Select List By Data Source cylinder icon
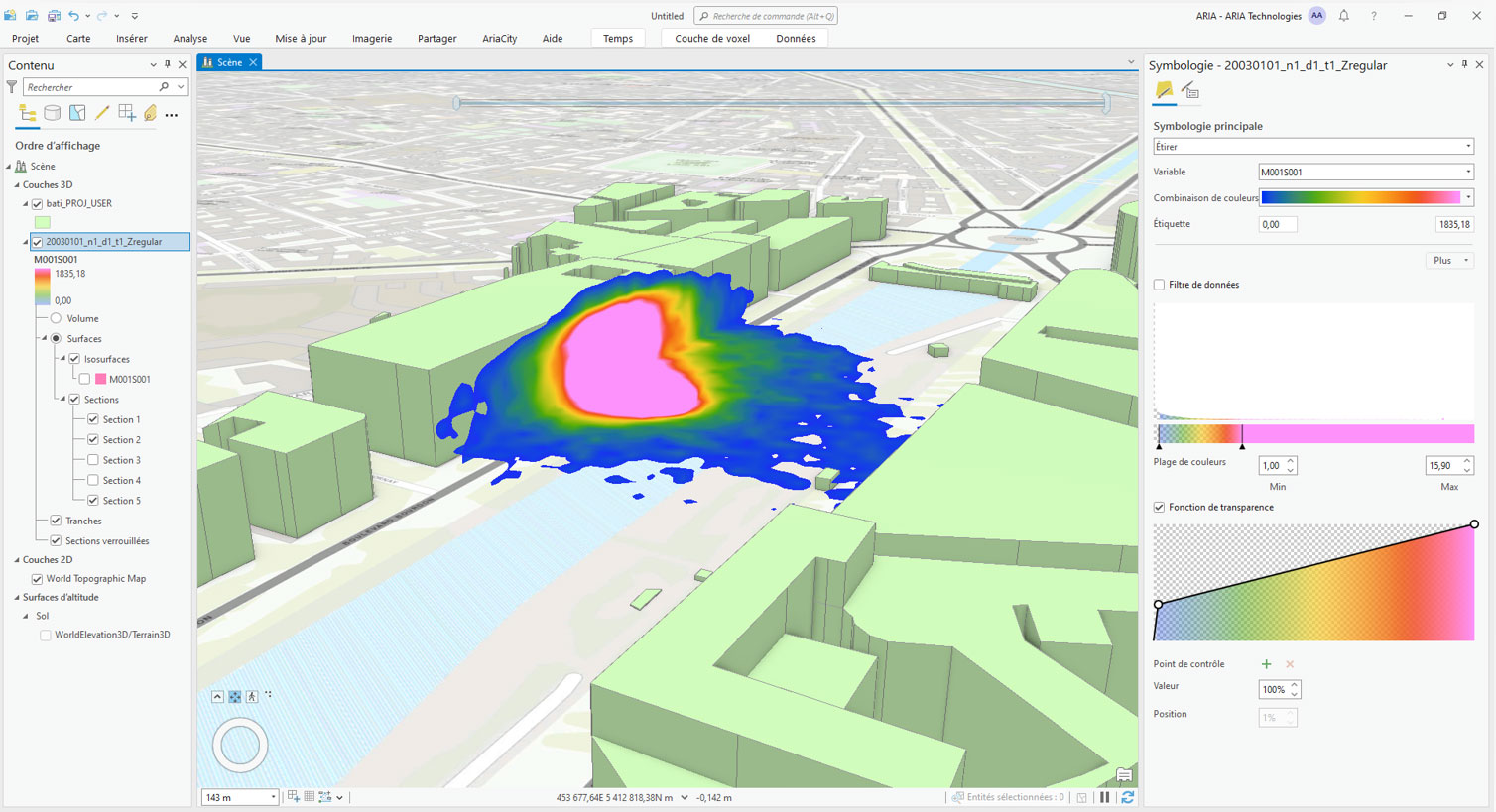Image resolution: width=1496 pixels, height=812 pixels. pyautogui.click(x=53, y=114)
